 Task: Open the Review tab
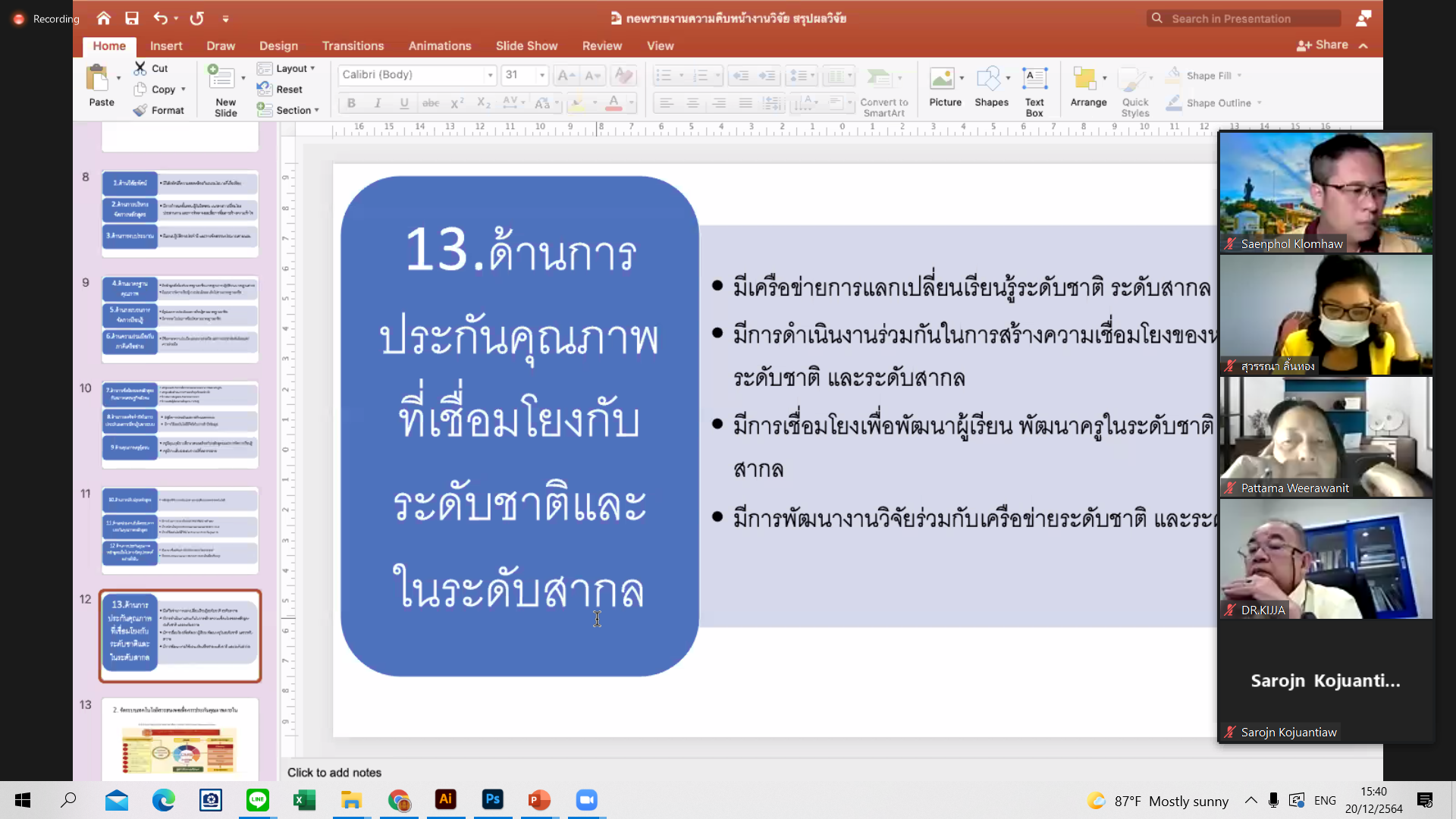pos(602,45)
